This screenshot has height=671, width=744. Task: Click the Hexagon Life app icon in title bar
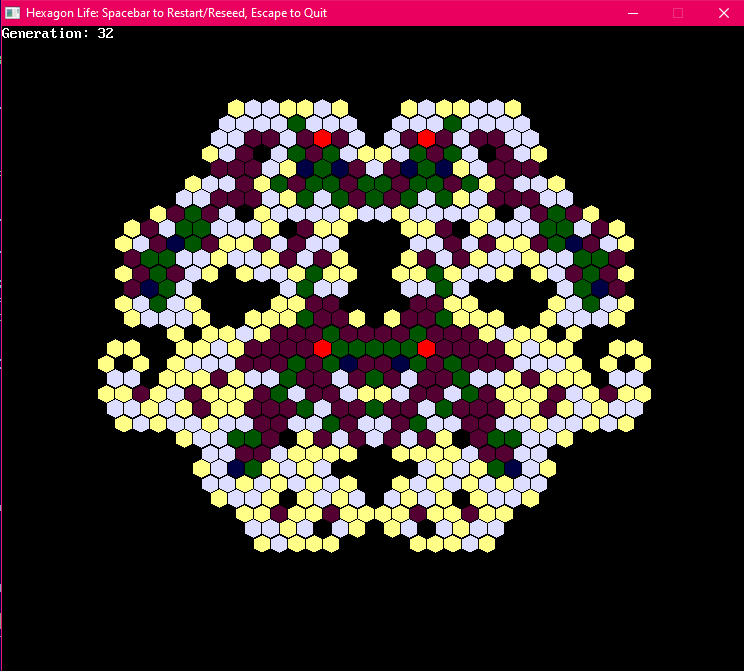click(12, 13)
